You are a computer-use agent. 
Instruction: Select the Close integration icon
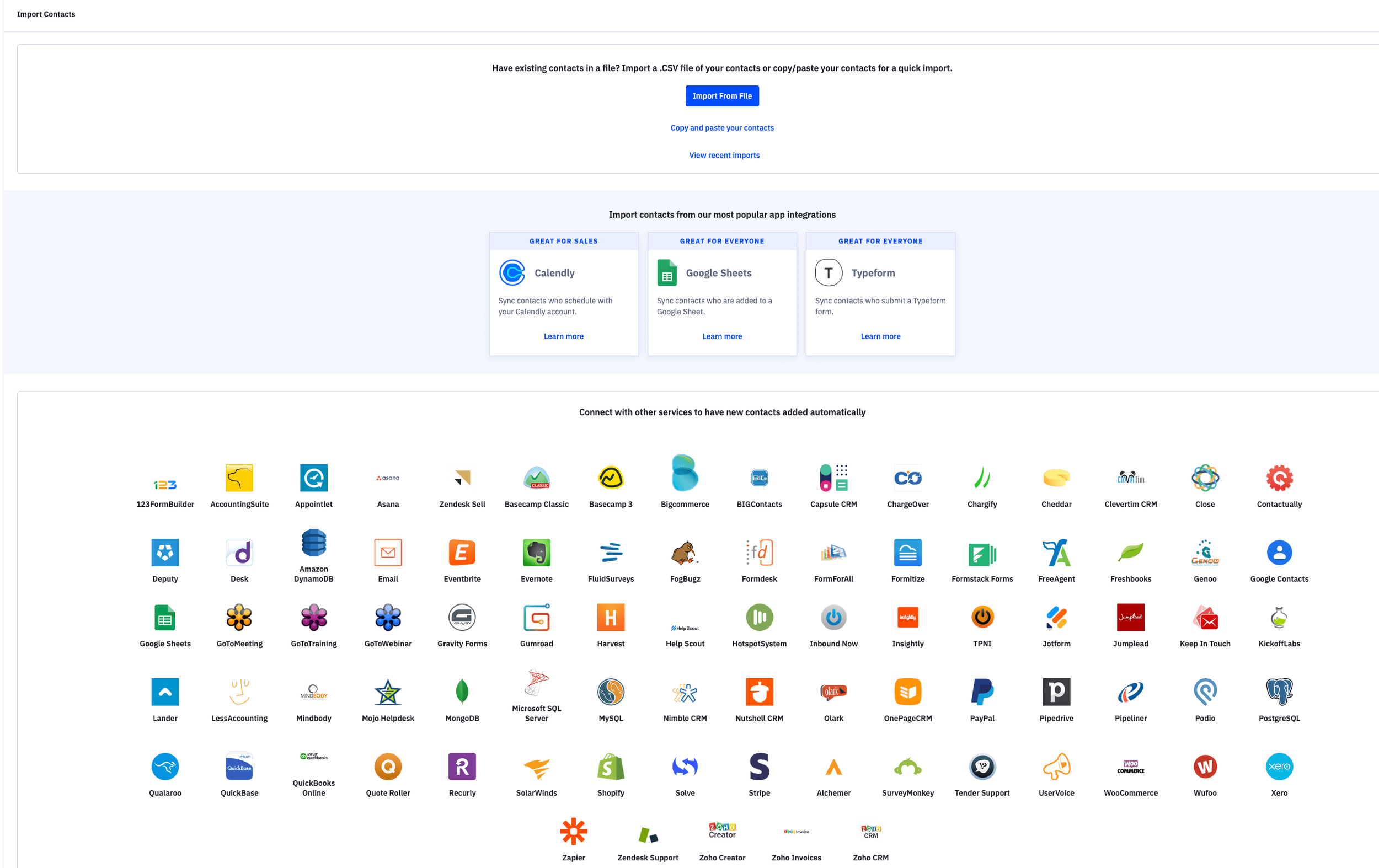tap(1205, 478)
